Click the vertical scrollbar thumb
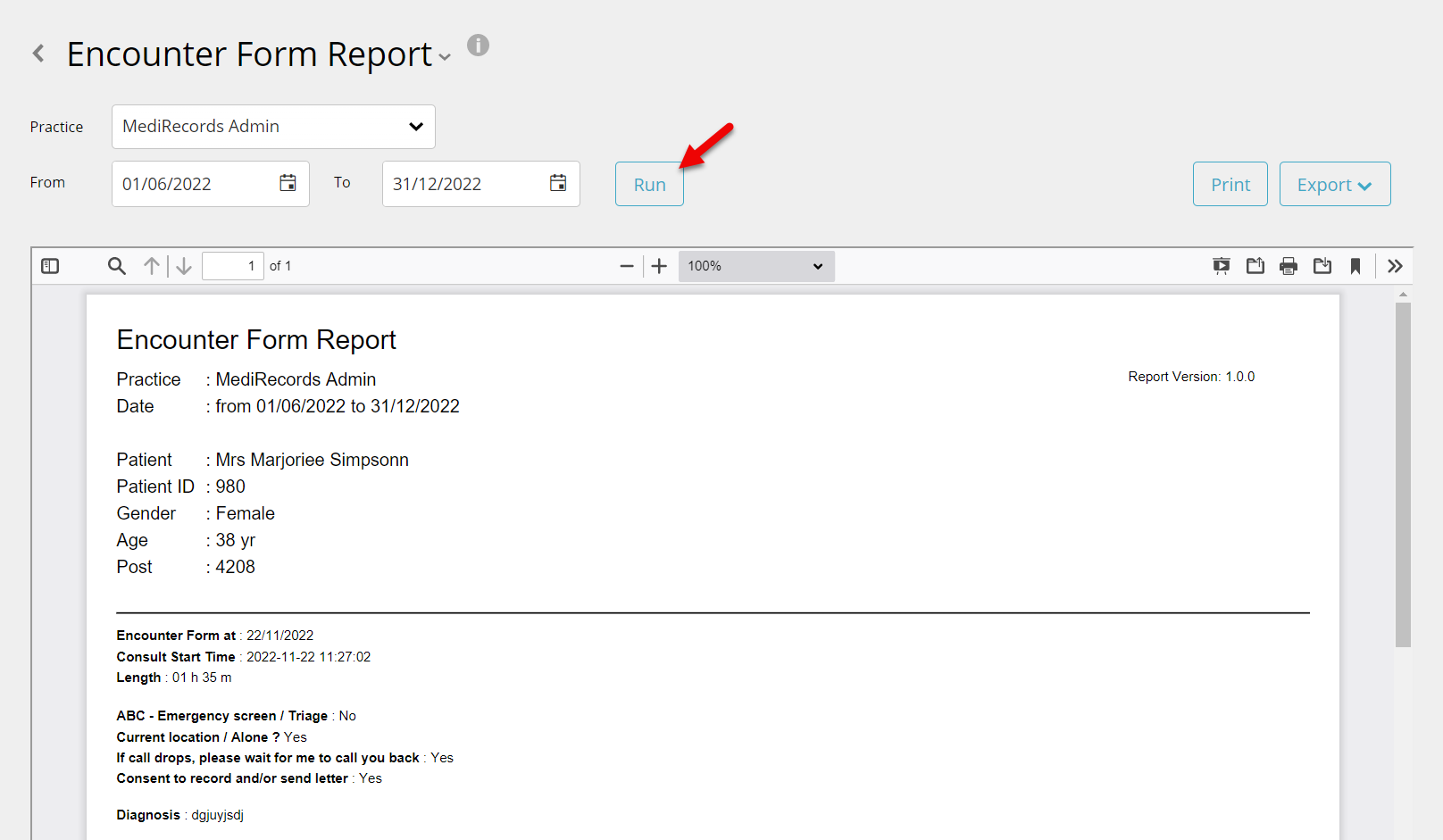 (1403, 474)
